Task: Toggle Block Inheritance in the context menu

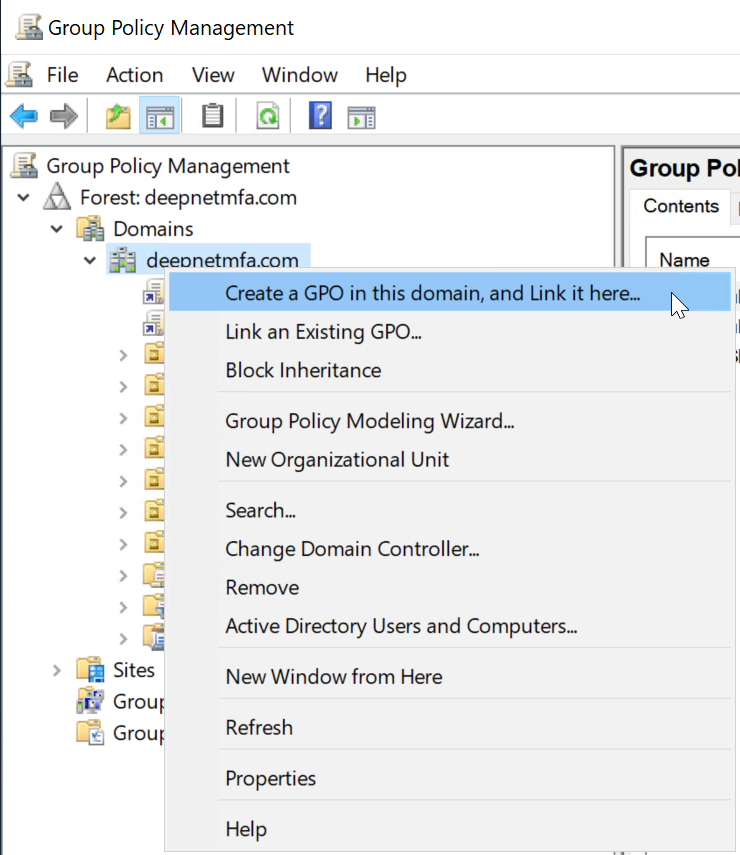Action: click(303, 370)
